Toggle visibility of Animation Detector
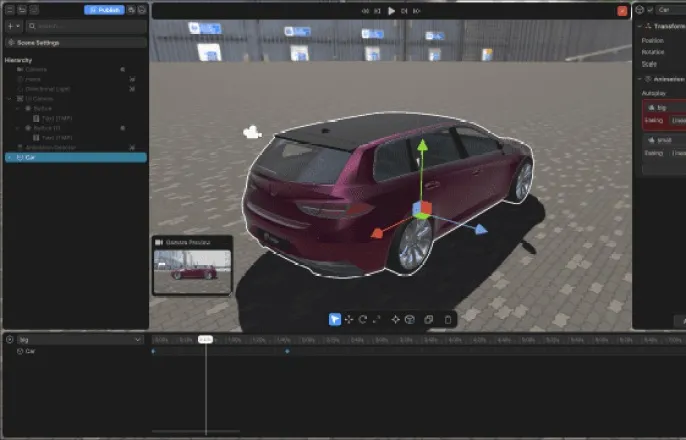Image resolution: width=686 pixels, height=440 pixels. [x=132, y=147]
